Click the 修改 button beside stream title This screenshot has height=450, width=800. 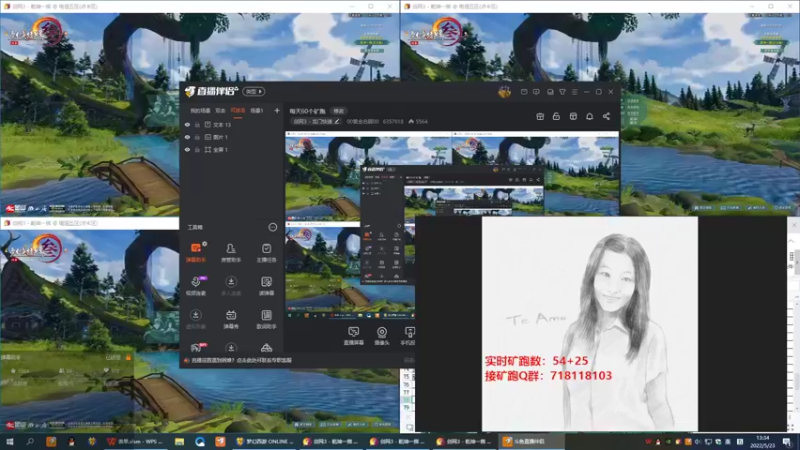pyautogui.click(x=338, y=111)
